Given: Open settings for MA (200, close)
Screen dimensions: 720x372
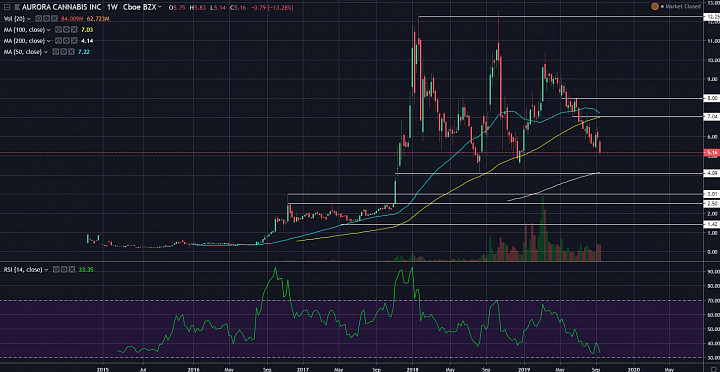Looking at the screenshot, I should 66,41.
